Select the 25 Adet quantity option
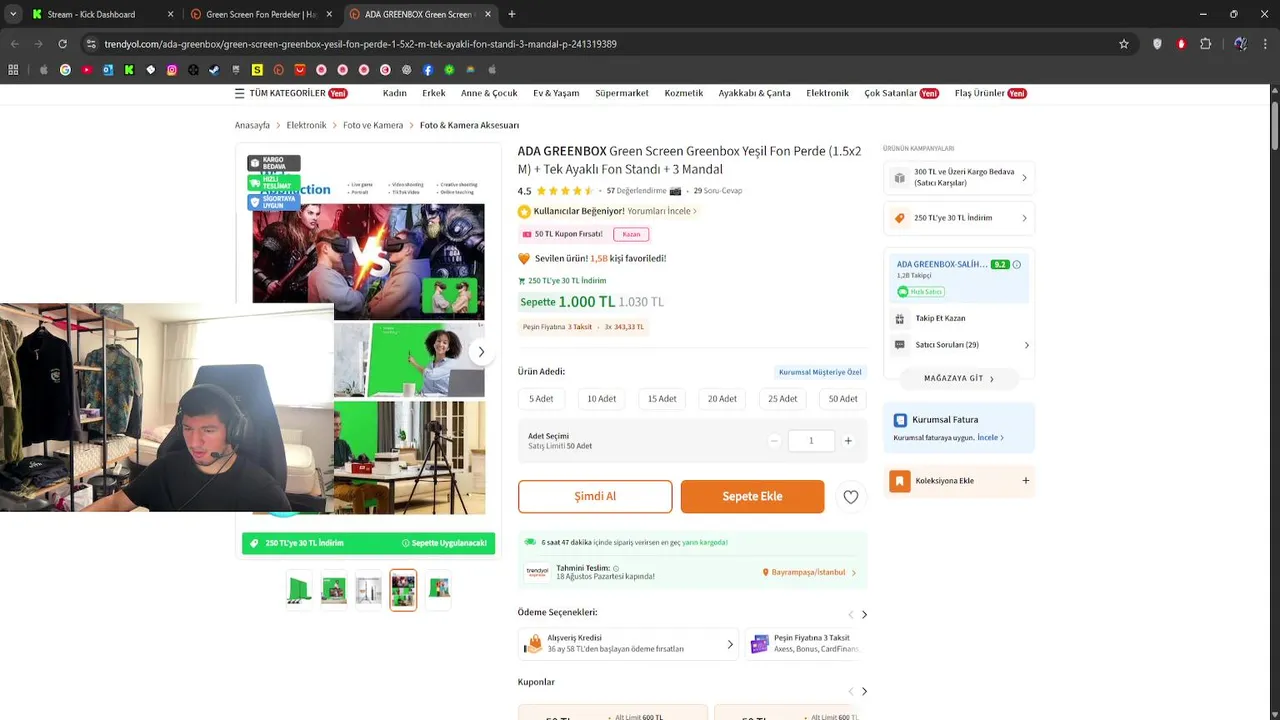Viewport: 1280px width, 720px height. [x=782, y=399]
